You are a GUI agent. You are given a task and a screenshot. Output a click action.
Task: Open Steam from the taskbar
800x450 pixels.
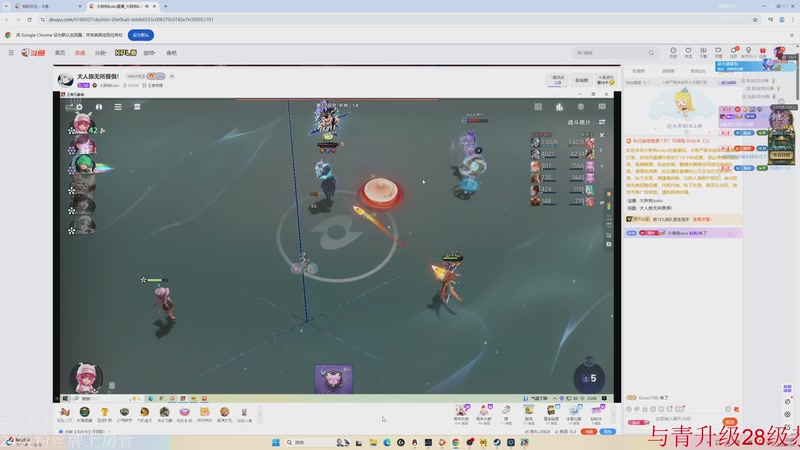coord(497,442)
